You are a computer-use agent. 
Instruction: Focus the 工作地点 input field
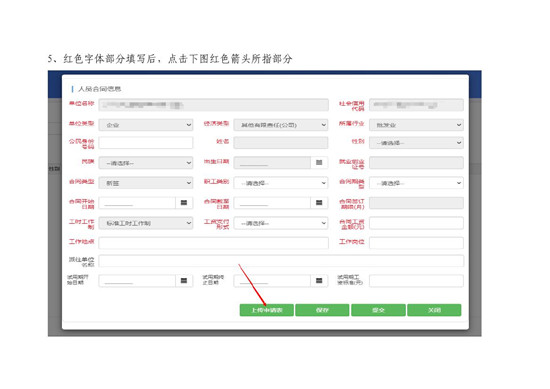pyautogui.click(x=214, y=243)
